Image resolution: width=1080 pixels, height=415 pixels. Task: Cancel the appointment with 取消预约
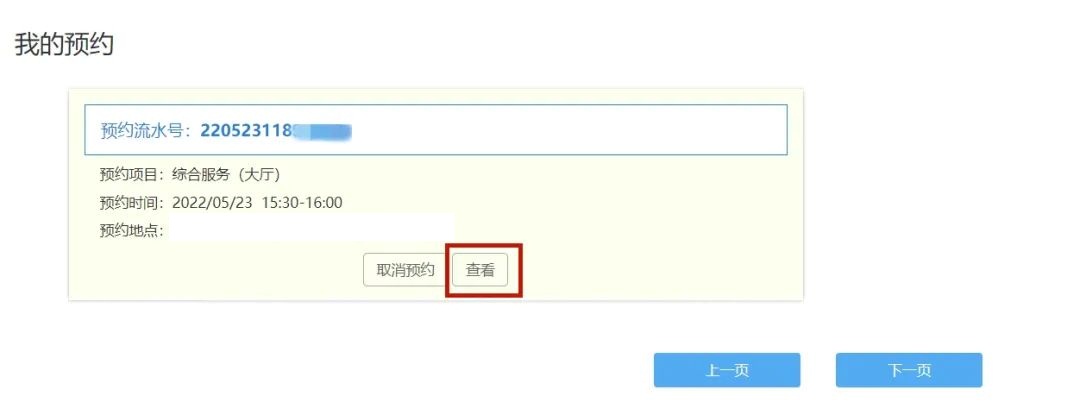coord(405,270)
